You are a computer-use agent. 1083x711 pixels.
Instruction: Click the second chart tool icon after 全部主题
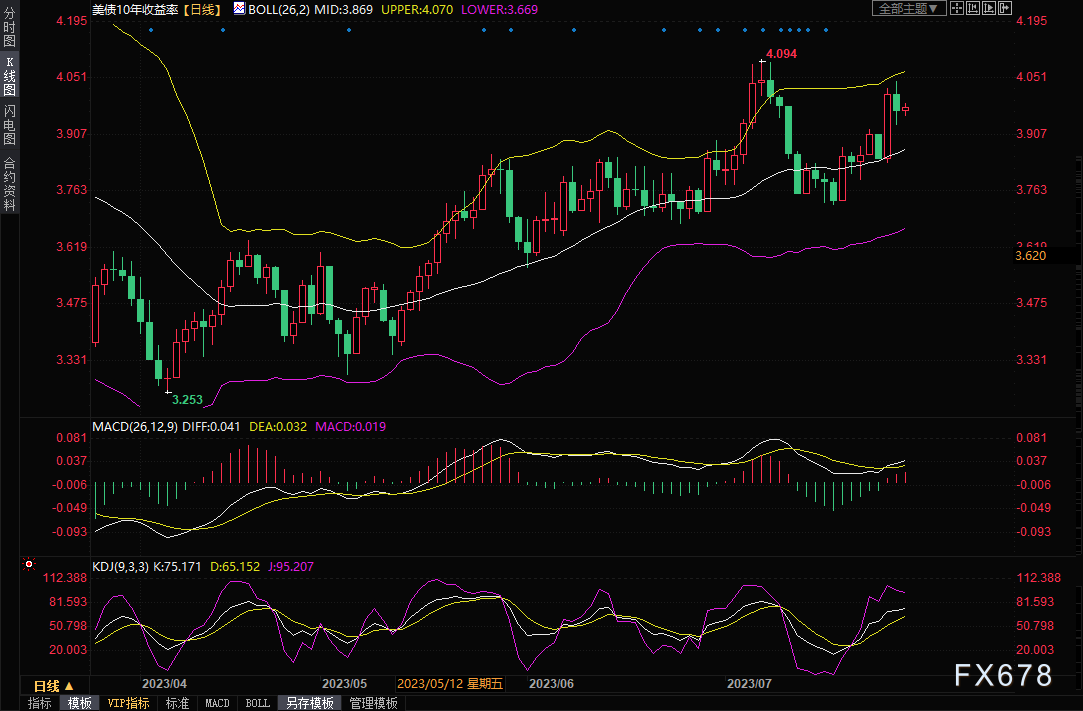click(971, 8)
